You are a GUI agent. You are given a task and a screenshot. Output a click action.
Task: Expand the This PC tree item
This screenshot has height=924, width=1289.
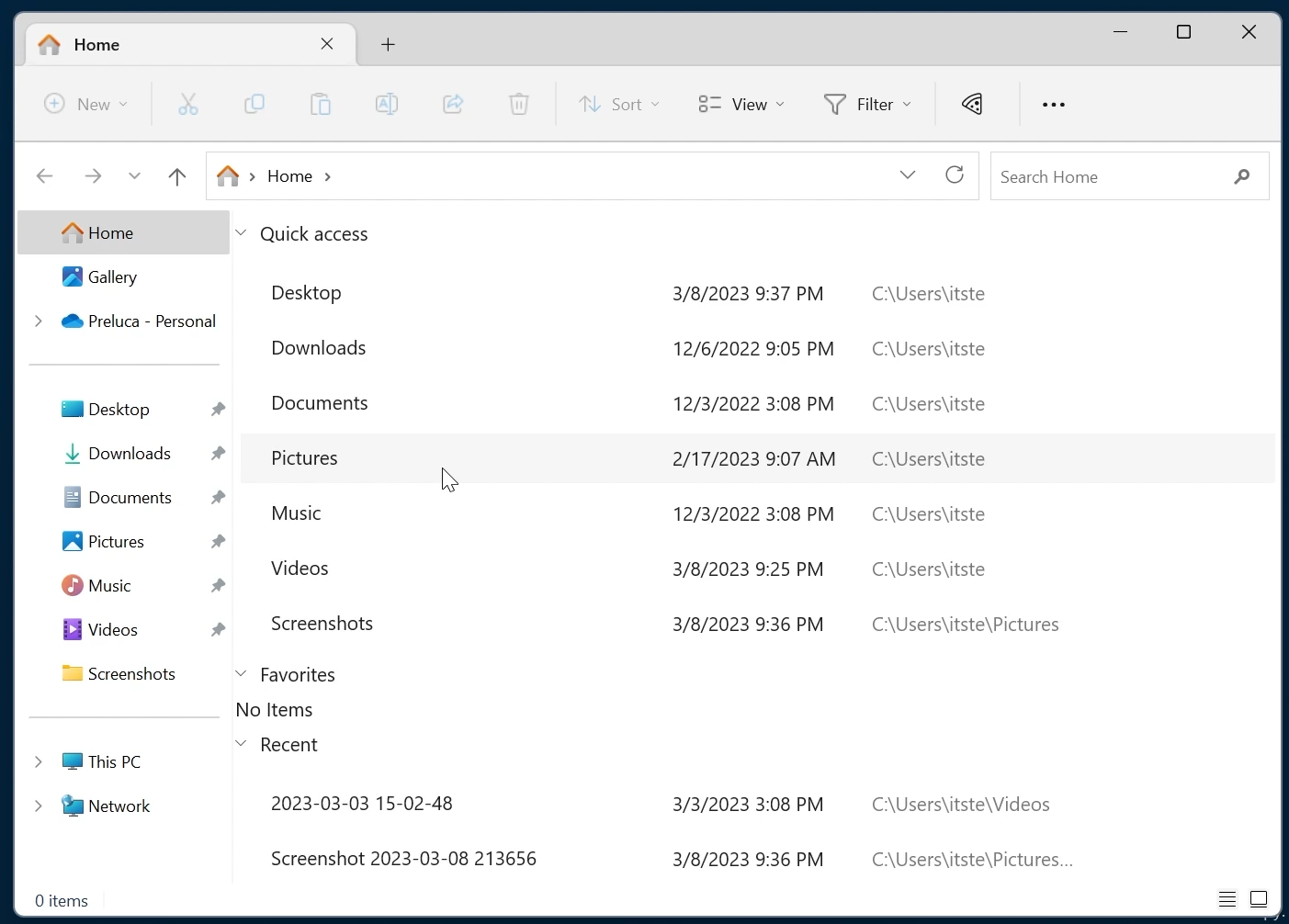coord(38,761)
